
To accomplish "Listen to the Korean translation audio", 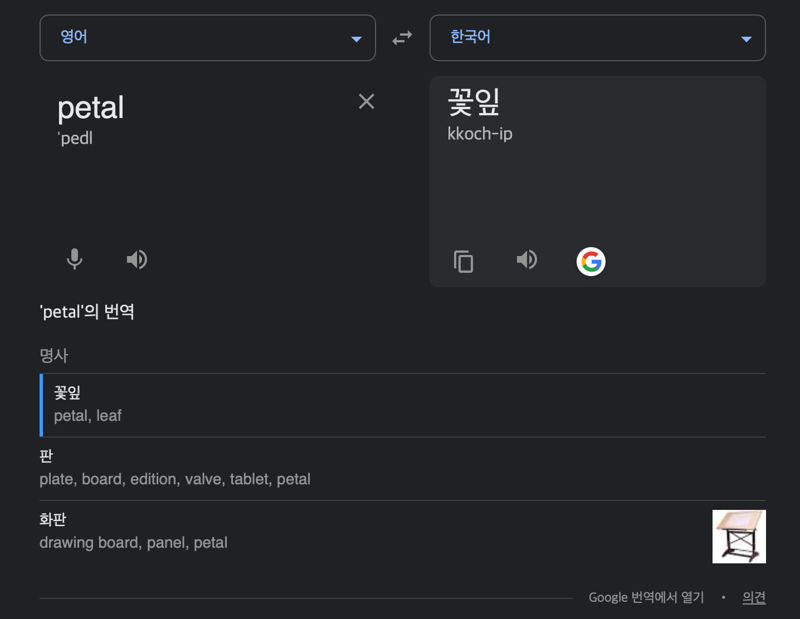I will click(527, 260).
